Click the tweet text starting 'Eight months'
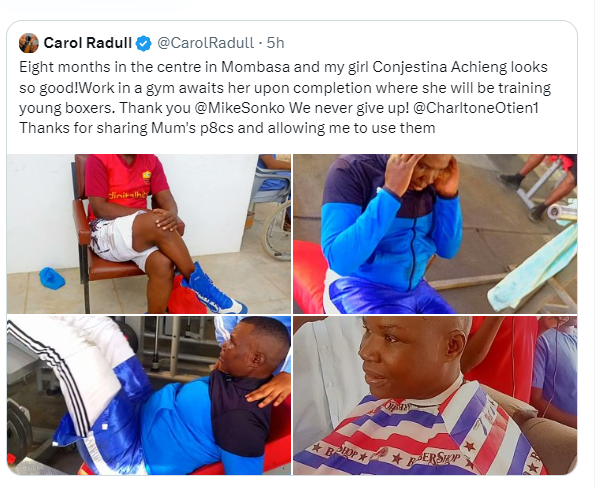Viewport: 596px width, 487px height. (x=285, y=97)
